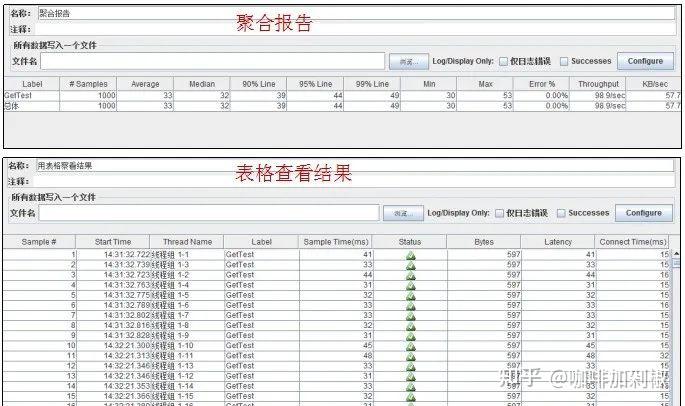Sort by the Throughput column header
This screenshot has width=685, height=406.
598,84
